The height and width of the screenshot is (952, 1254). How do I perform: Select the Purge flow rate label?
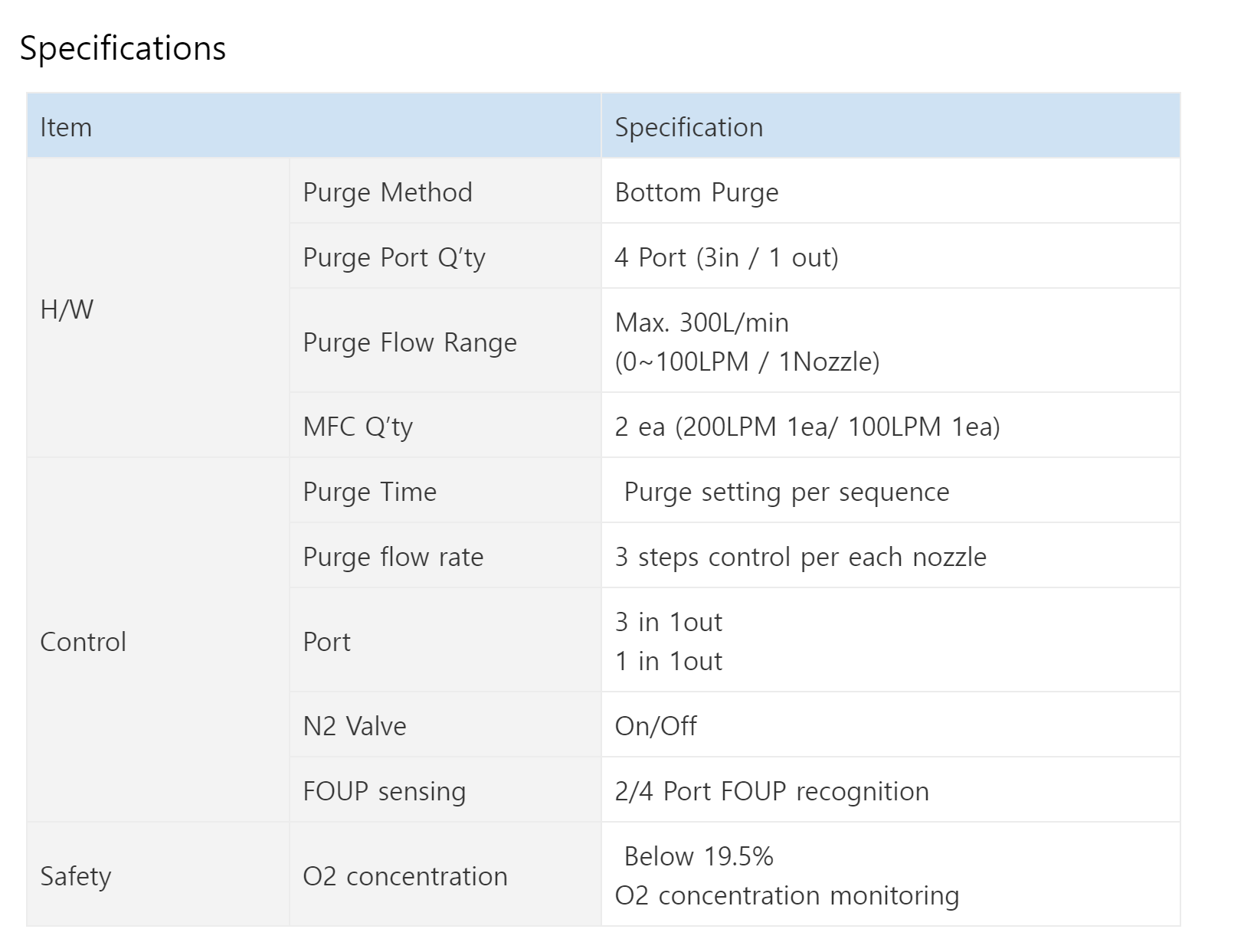tap(393, 557)
